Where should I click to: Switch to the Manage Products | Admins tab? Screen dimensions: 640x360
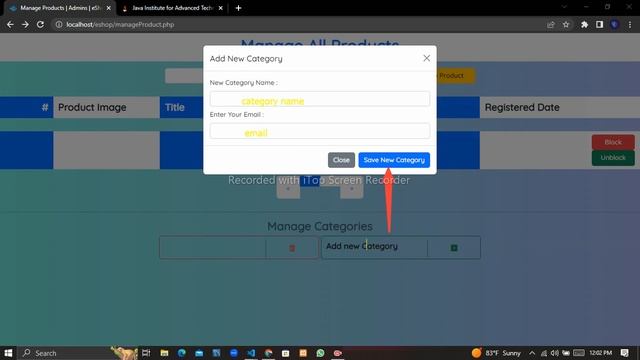tap(60, 8)
